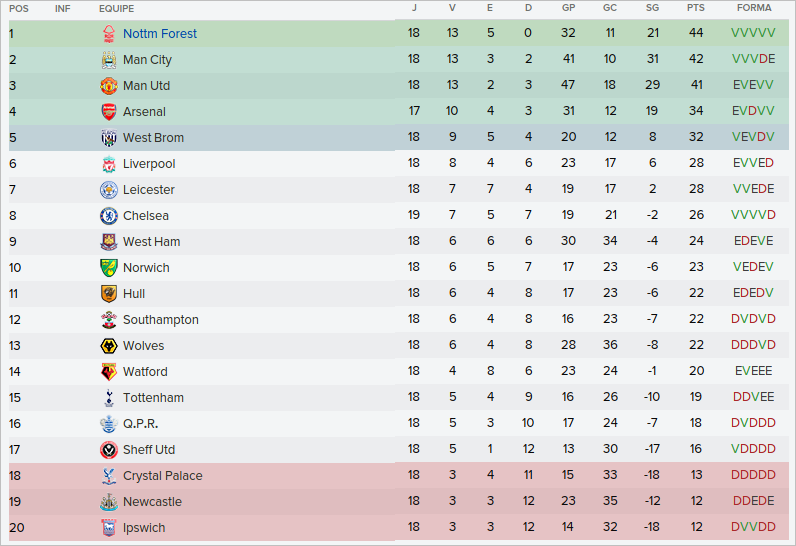This screenshot has width=796, height=546.
Task: Click the Liverpool club badge
Action: point(109,164)
